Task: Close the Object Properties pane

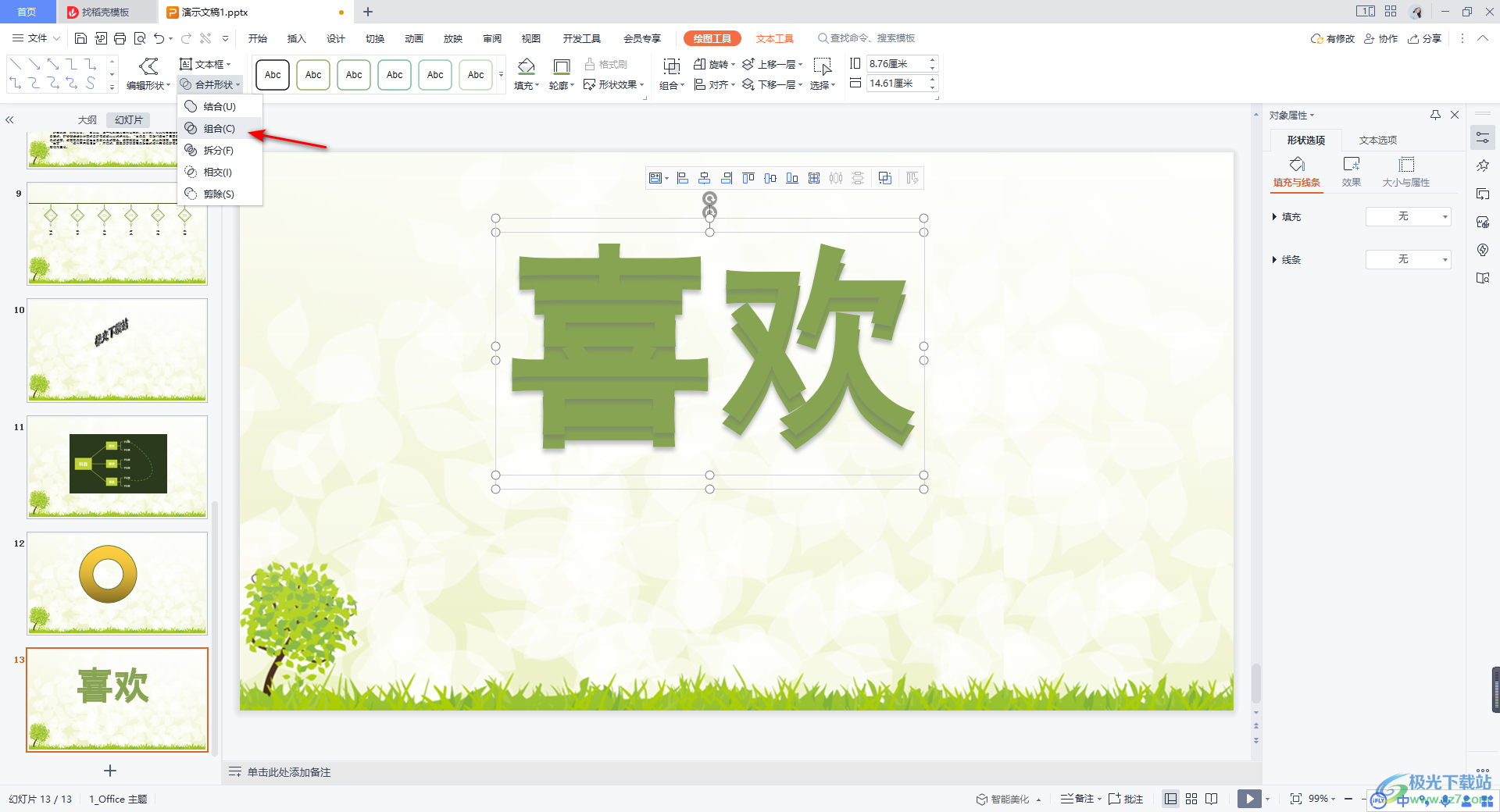Action: (1455, 115)
